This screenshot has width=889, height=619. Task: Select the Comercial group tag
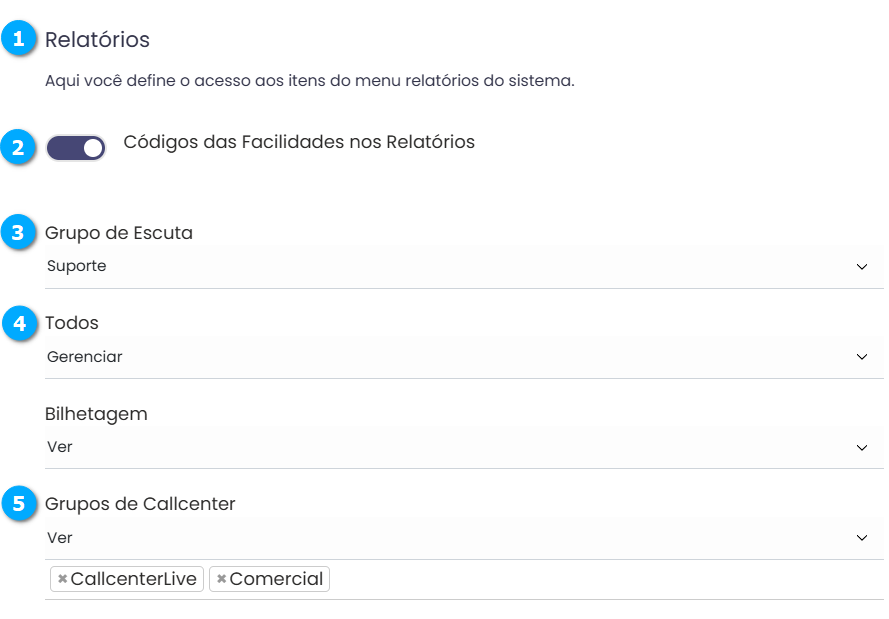coord(276,579)
